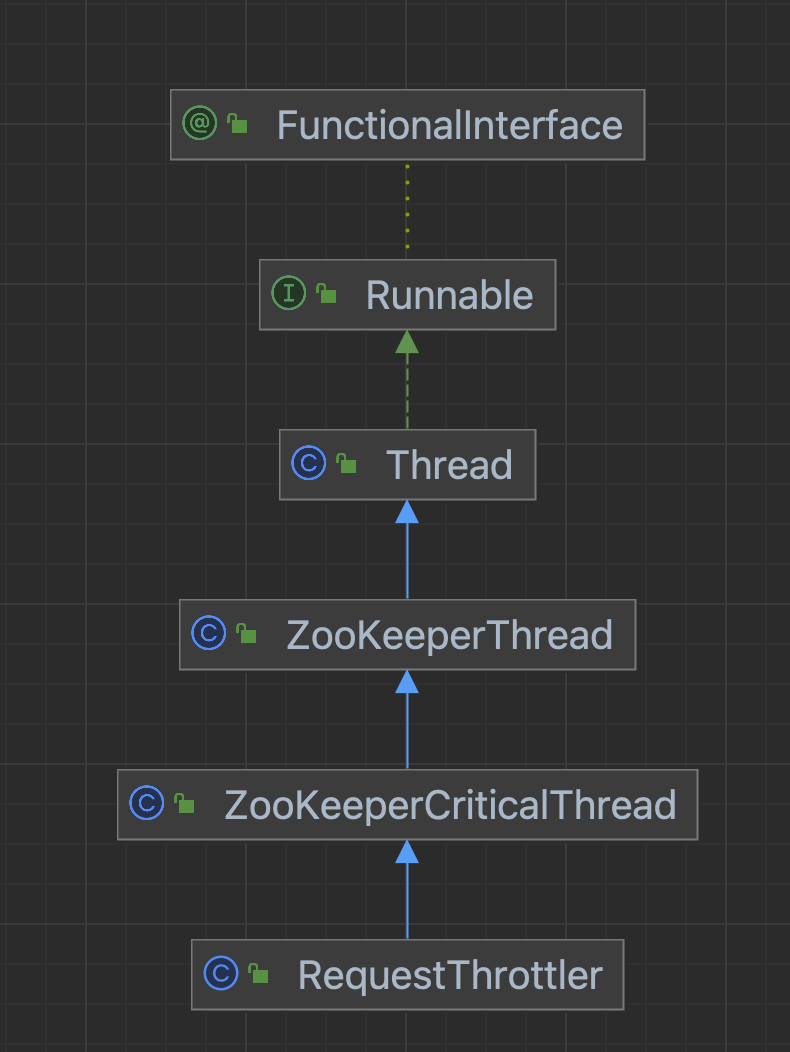Click the green dashed arrow from Thread to Runnable

[407, 390]
